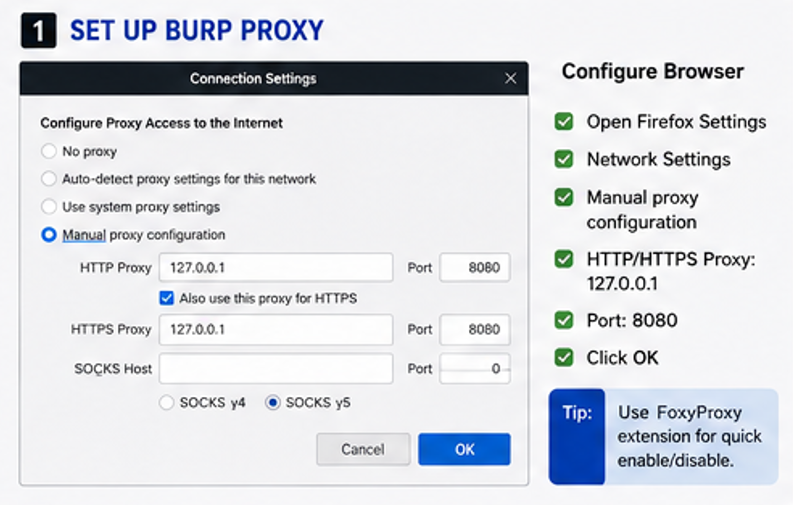Viewport: 793px width, 505px height.
Task: Click the 'HTTP Proxy' field label
Action: click(x=116, y=268)
